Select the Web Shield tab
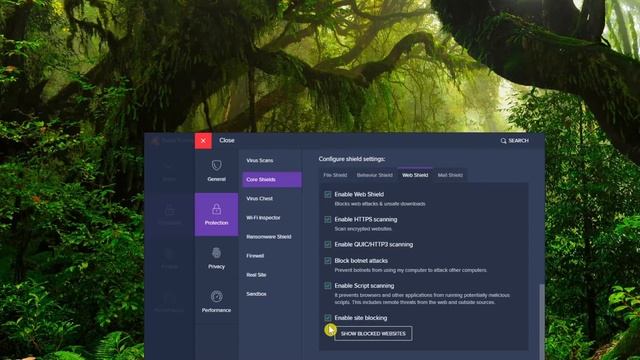 (415, 175)
